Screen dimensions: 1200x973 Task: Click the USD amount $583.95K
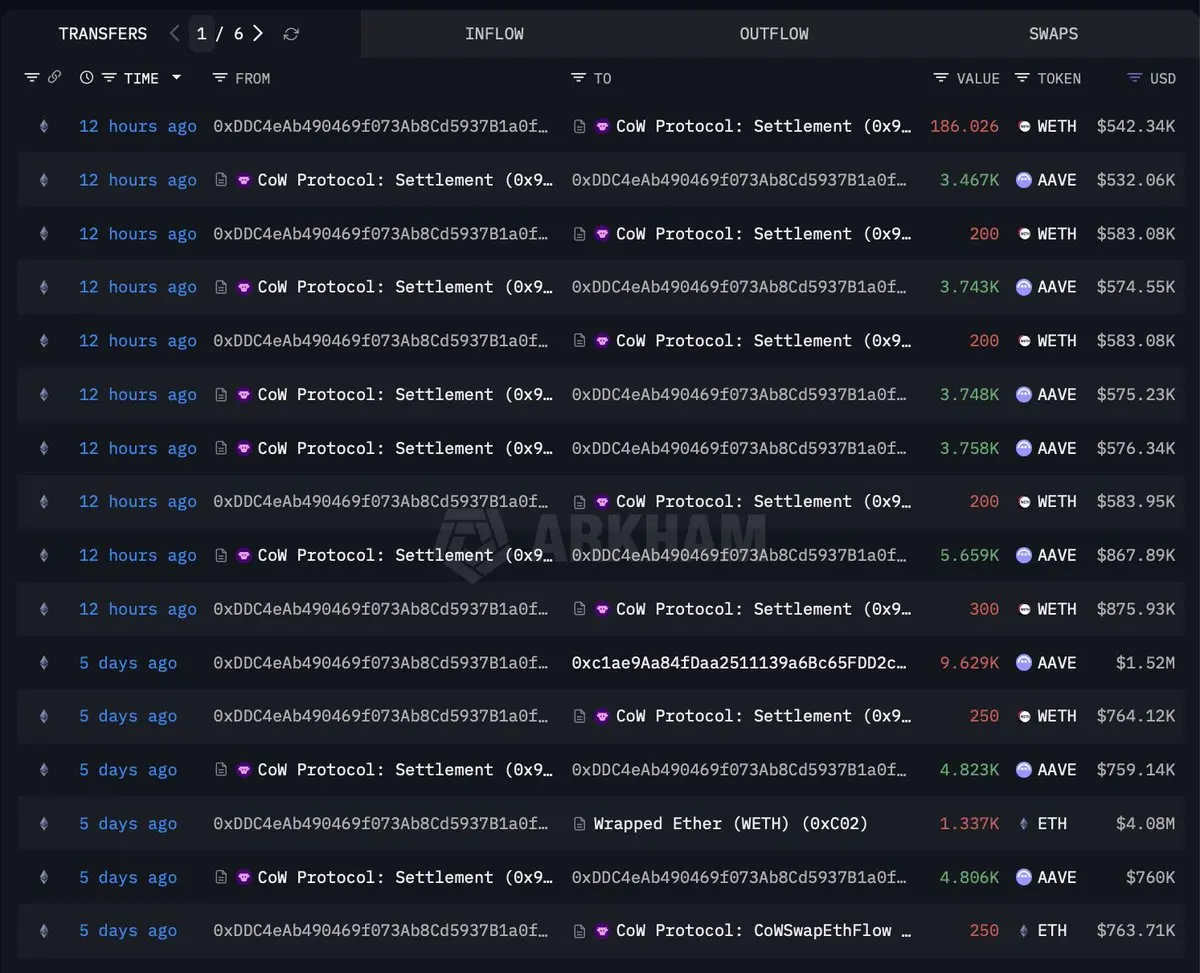[1136, 501]
